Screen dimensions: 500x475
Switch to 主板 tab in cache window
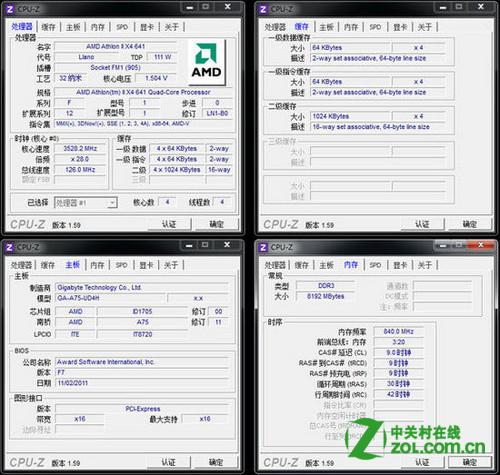click(x=326, y=27)
